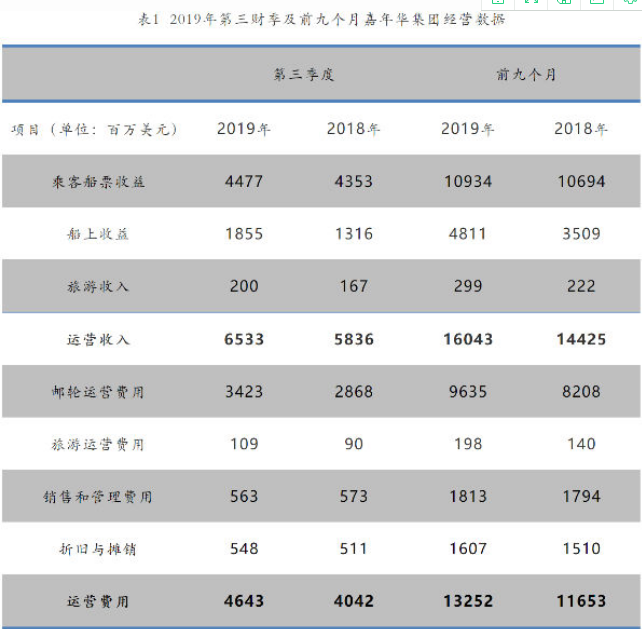642x629 pixels.
Task: Click the cell with 8208
Action: [x=581, y=392]
